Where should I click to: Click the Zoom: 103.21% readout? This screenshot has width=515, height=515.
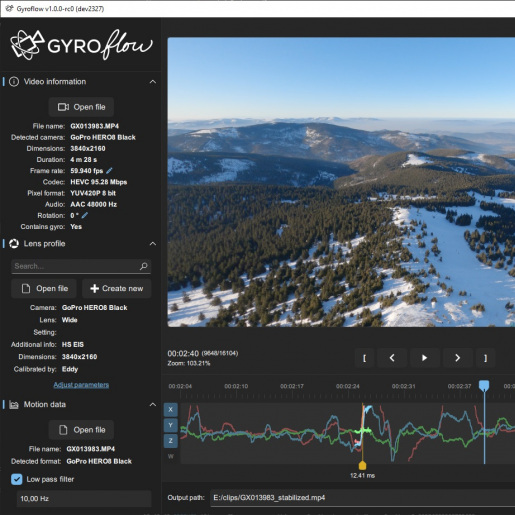point(189,363)
